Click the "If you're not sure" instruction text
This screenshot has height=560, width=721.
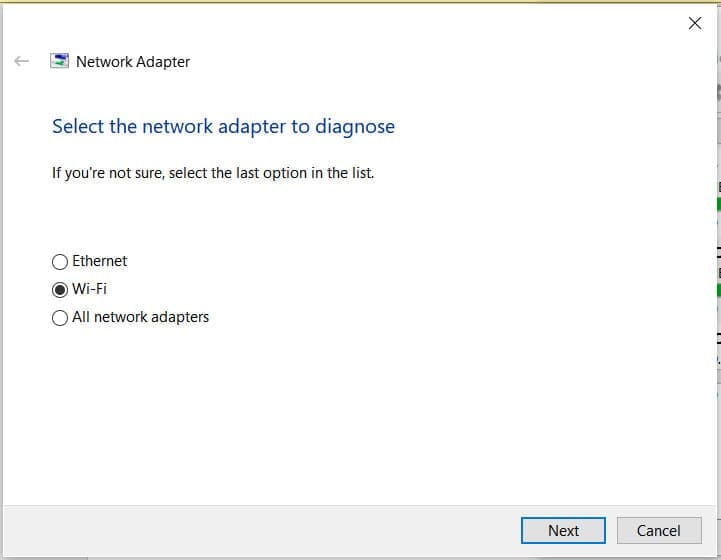point(213,173)
